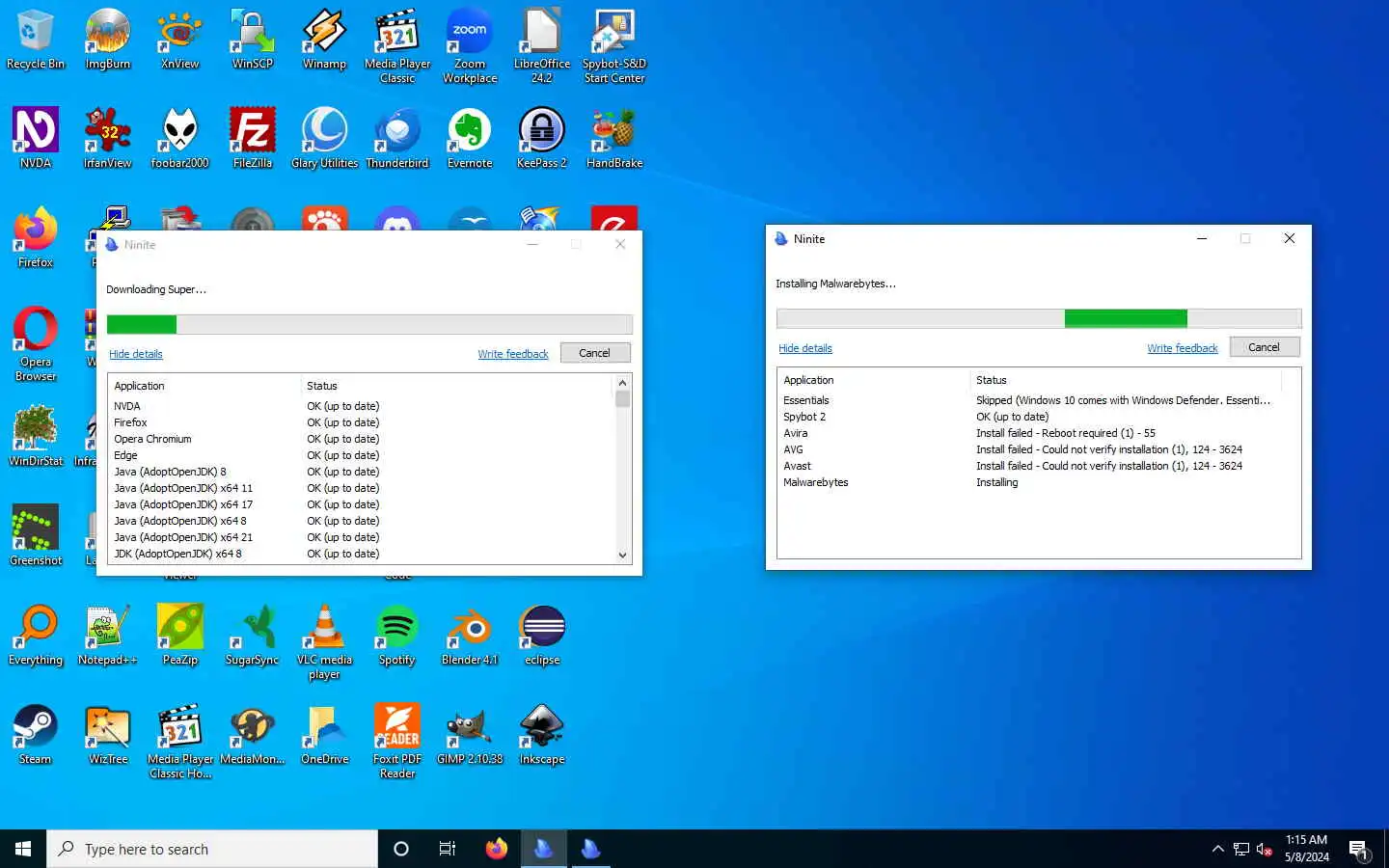Viewport: 1389px width, 868px height.
Task: Select the Notepad++ desktop icon
Action: coord(107,635)
